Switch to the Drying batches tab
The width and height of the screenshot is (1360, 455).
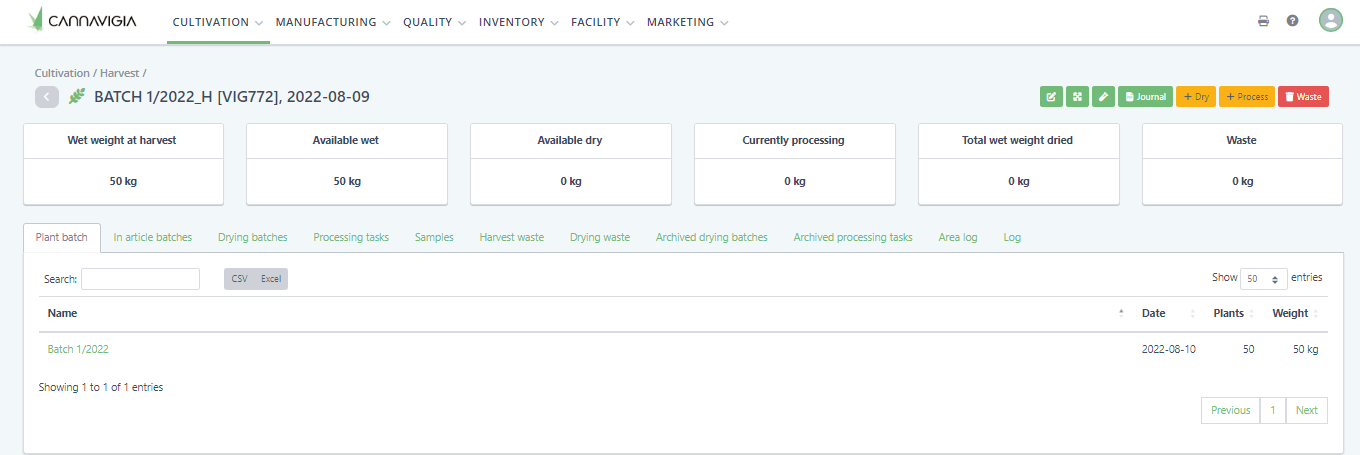coord(252,238)
